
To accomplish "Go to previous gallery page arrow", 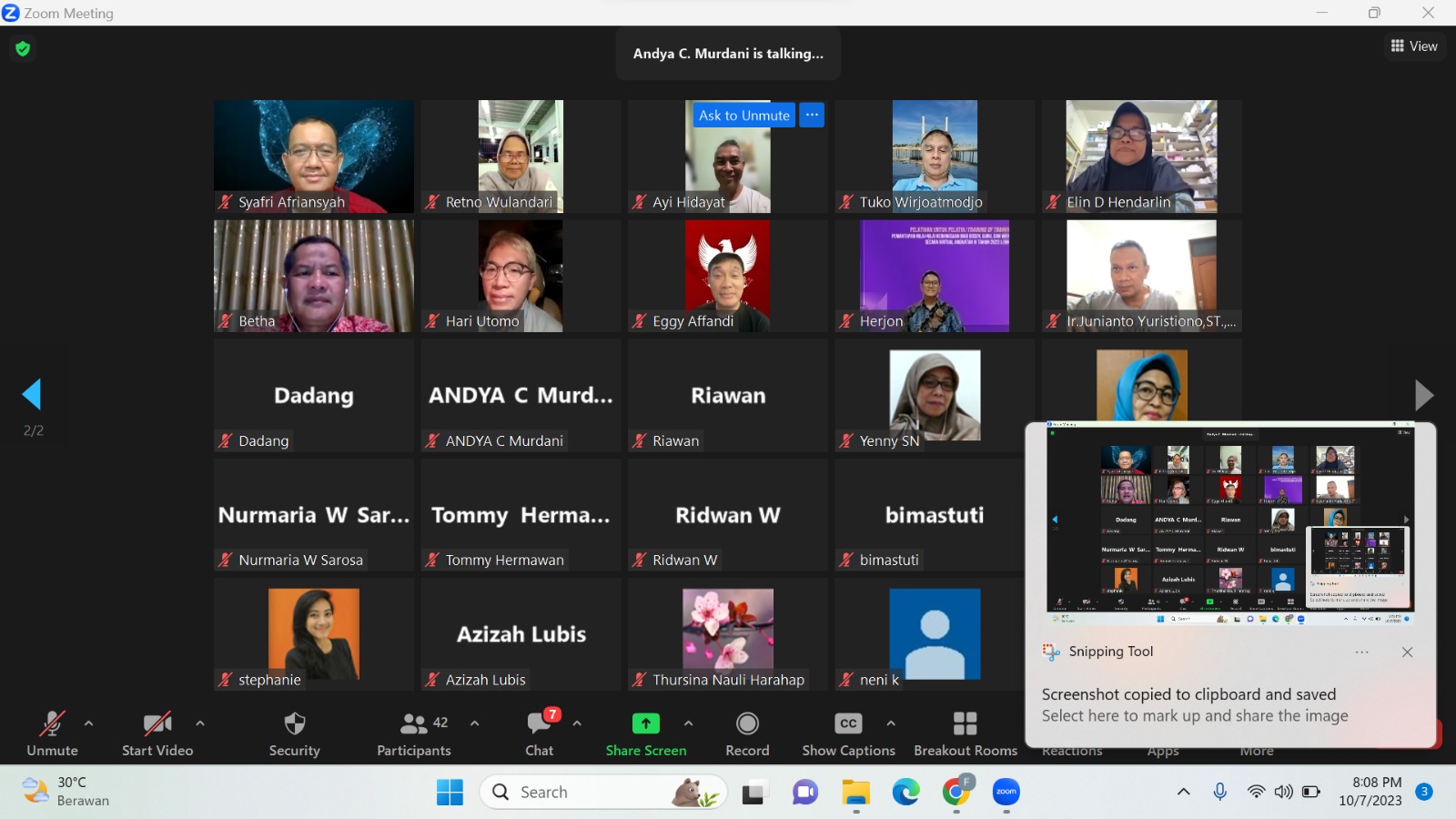I will coord(32,394).
